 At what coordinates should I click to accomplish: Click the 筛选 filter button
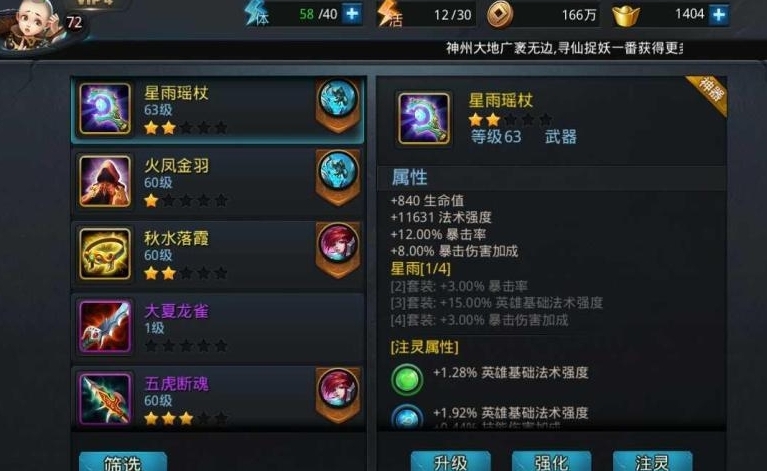(123, 461)
